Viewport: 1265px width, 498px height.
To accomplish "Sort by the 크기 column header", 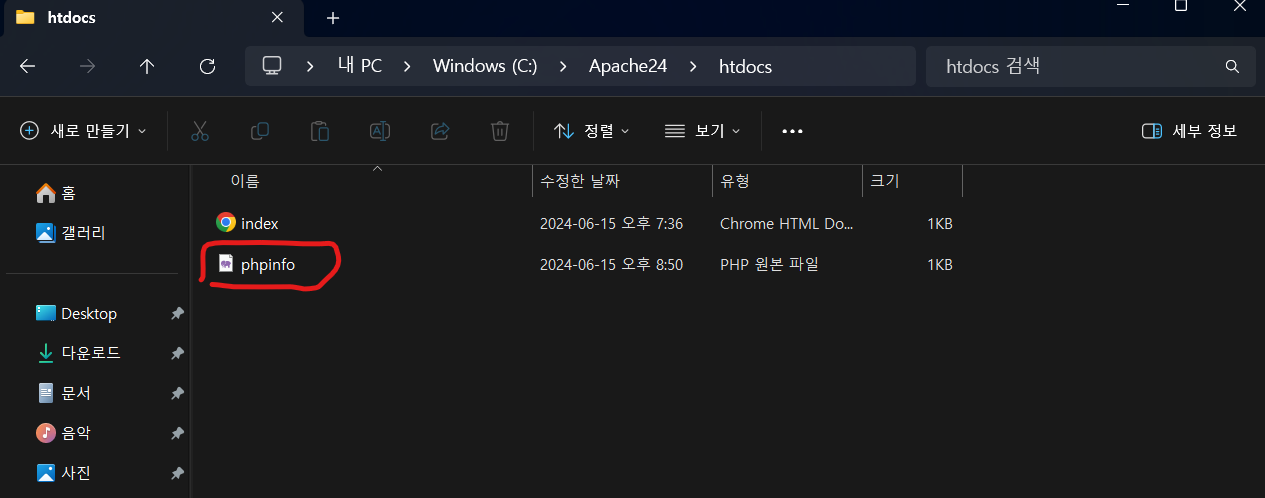I will pos(885,181).
